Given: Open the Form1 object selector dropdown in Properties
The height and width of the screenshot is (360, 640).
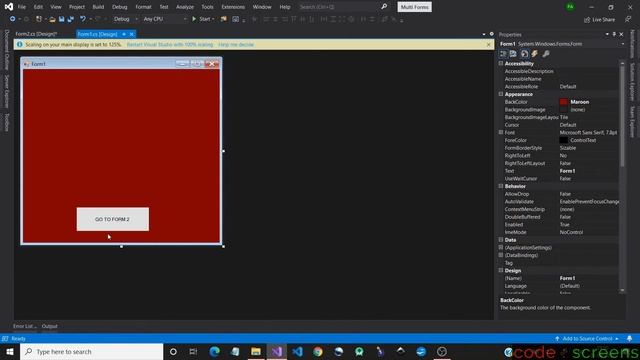Looking at the screenshot, I should click(x=623, y=44).
